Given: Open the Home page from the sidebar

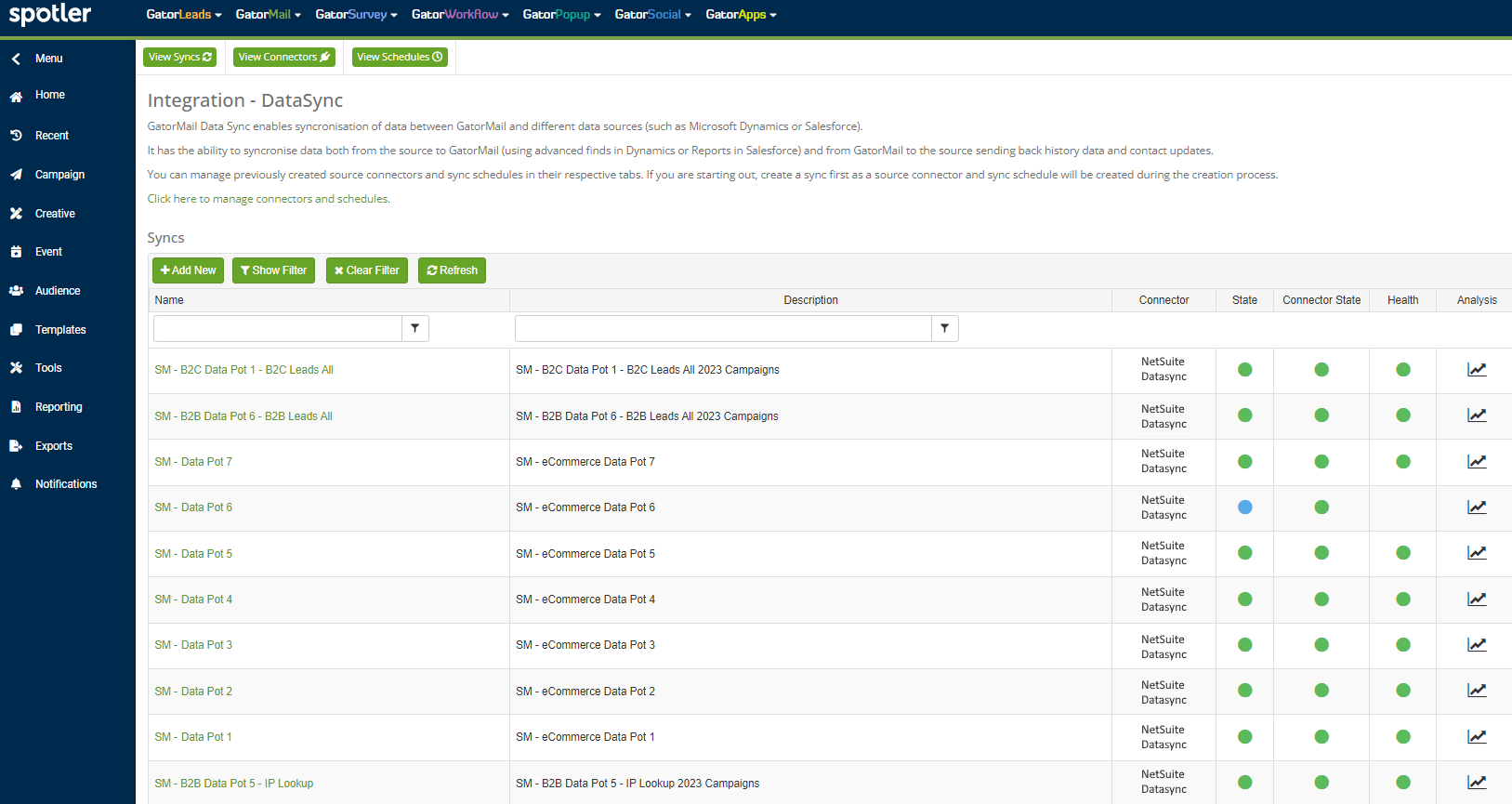Looking at the screenshot, I should (x=49, y=95).
